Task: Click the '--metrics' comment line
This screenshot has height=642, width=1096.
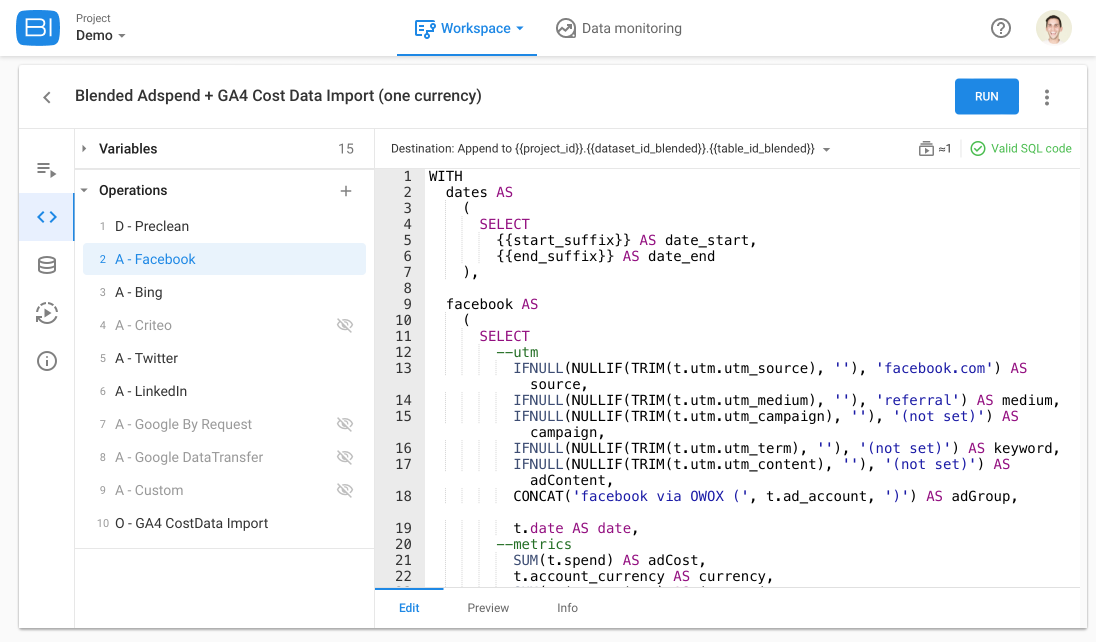Action: tap(534, 544)
